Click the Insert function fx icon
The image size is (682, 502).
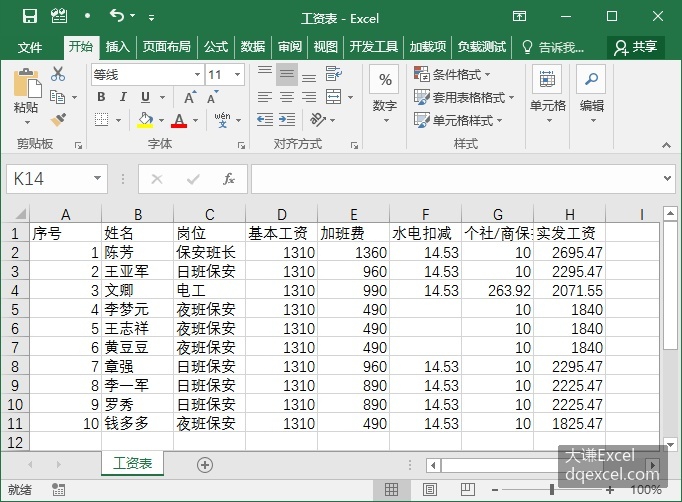229,179
